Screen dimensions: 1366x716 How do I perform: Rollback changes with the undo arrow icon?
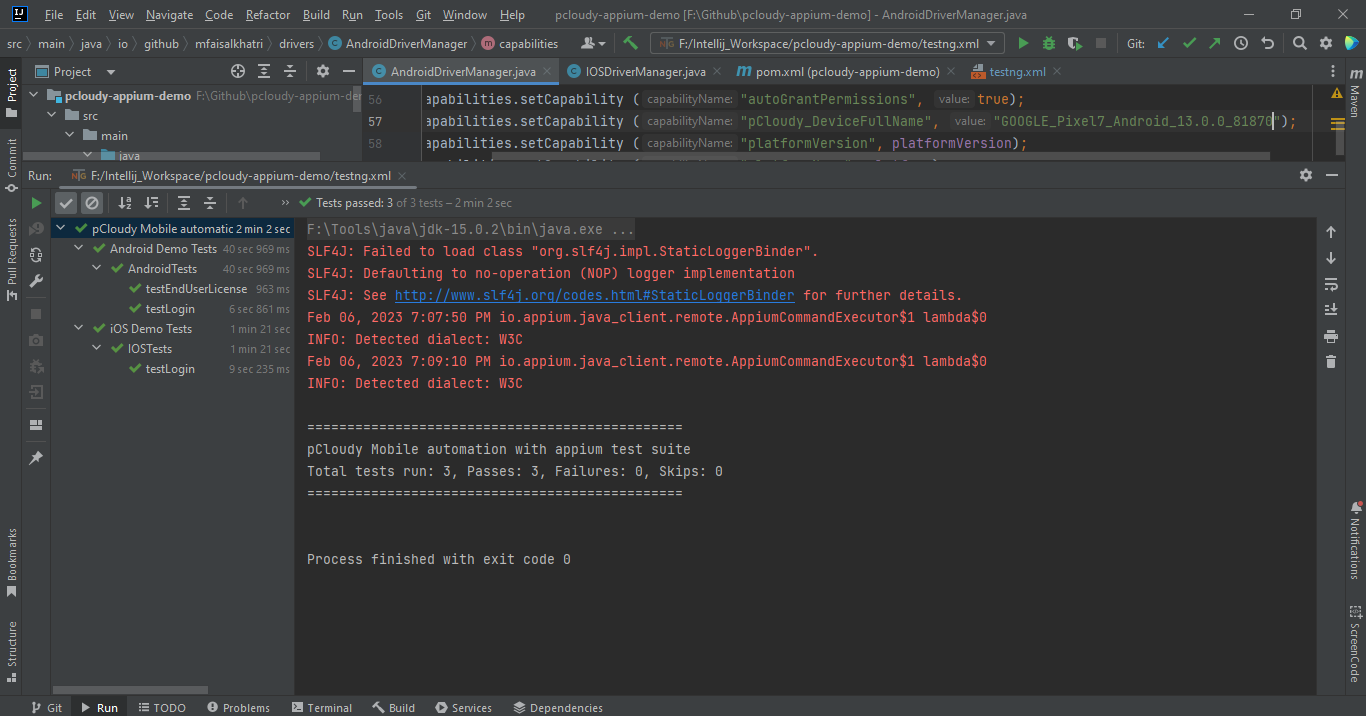tap(1267, 44)
